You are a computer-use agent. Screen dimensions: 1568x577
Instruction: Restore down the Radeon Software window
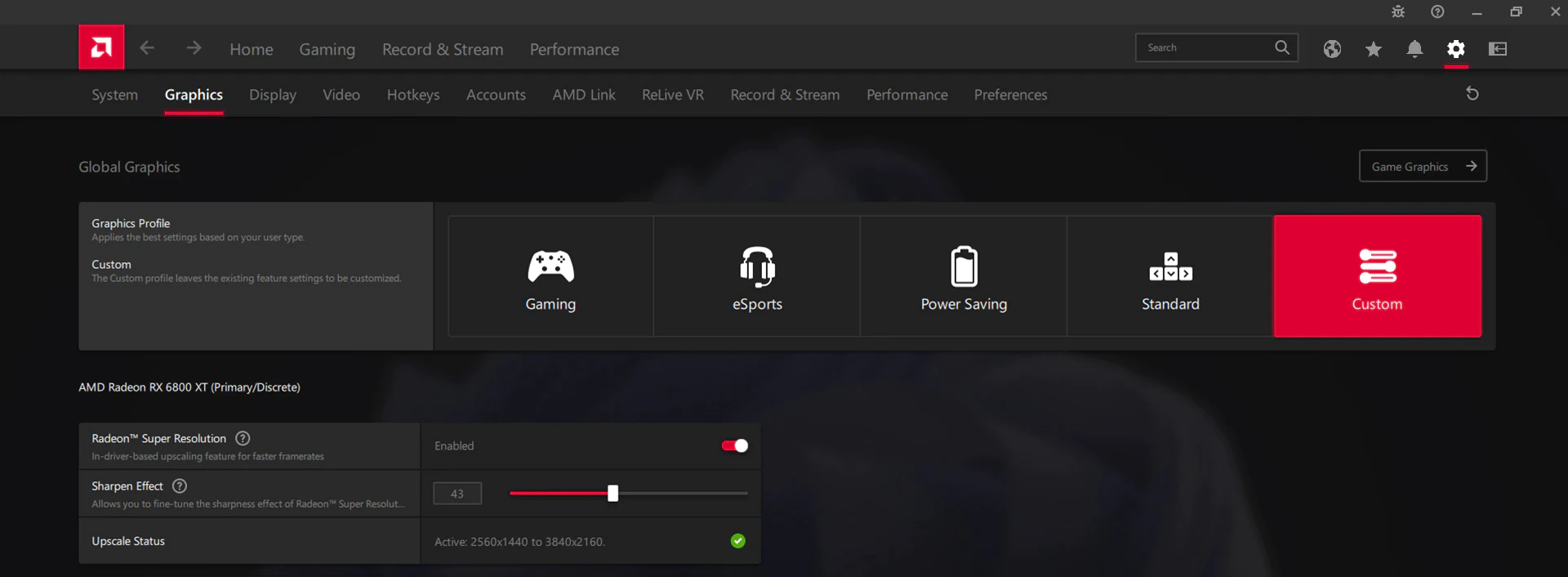point(1516,11)
